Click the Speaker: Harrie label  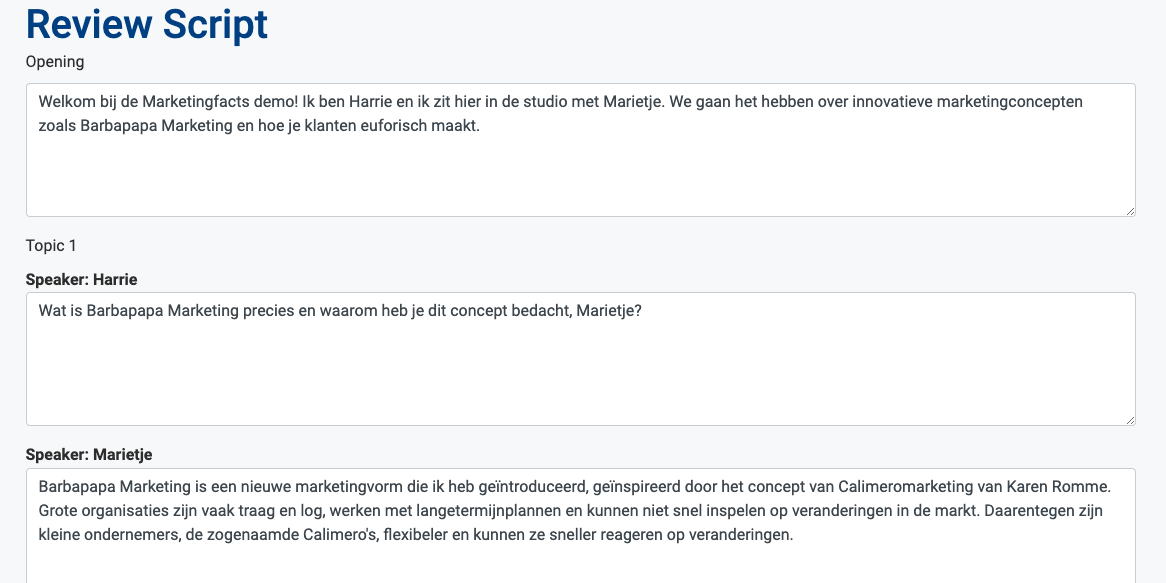pyautogui.click(x=82, y=279)
